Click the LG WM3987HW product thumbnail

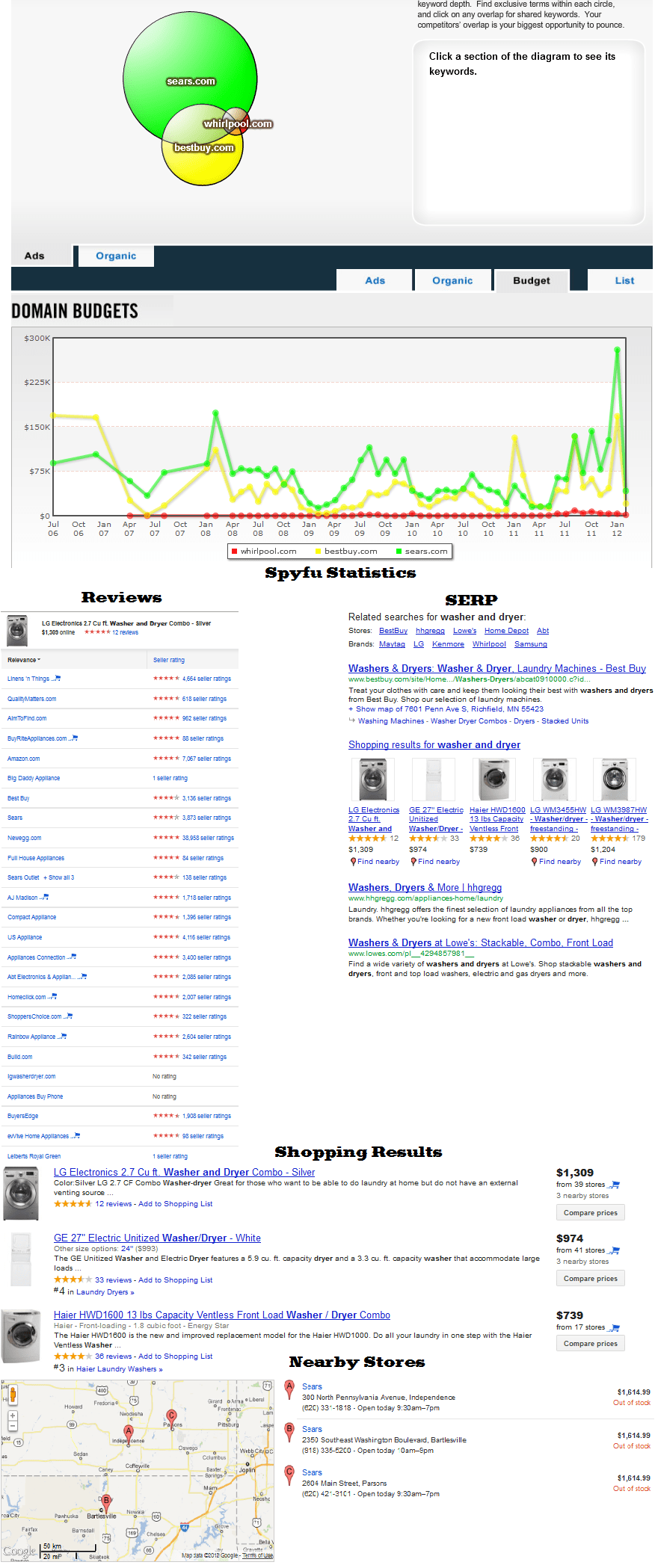pos(615,780)
